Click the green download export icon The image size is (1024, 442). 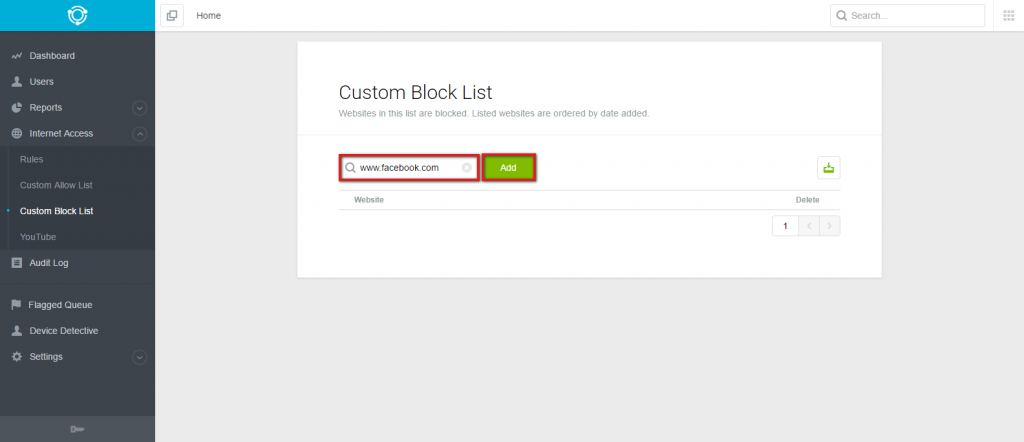pyautogui.click(x=829, y=168)
